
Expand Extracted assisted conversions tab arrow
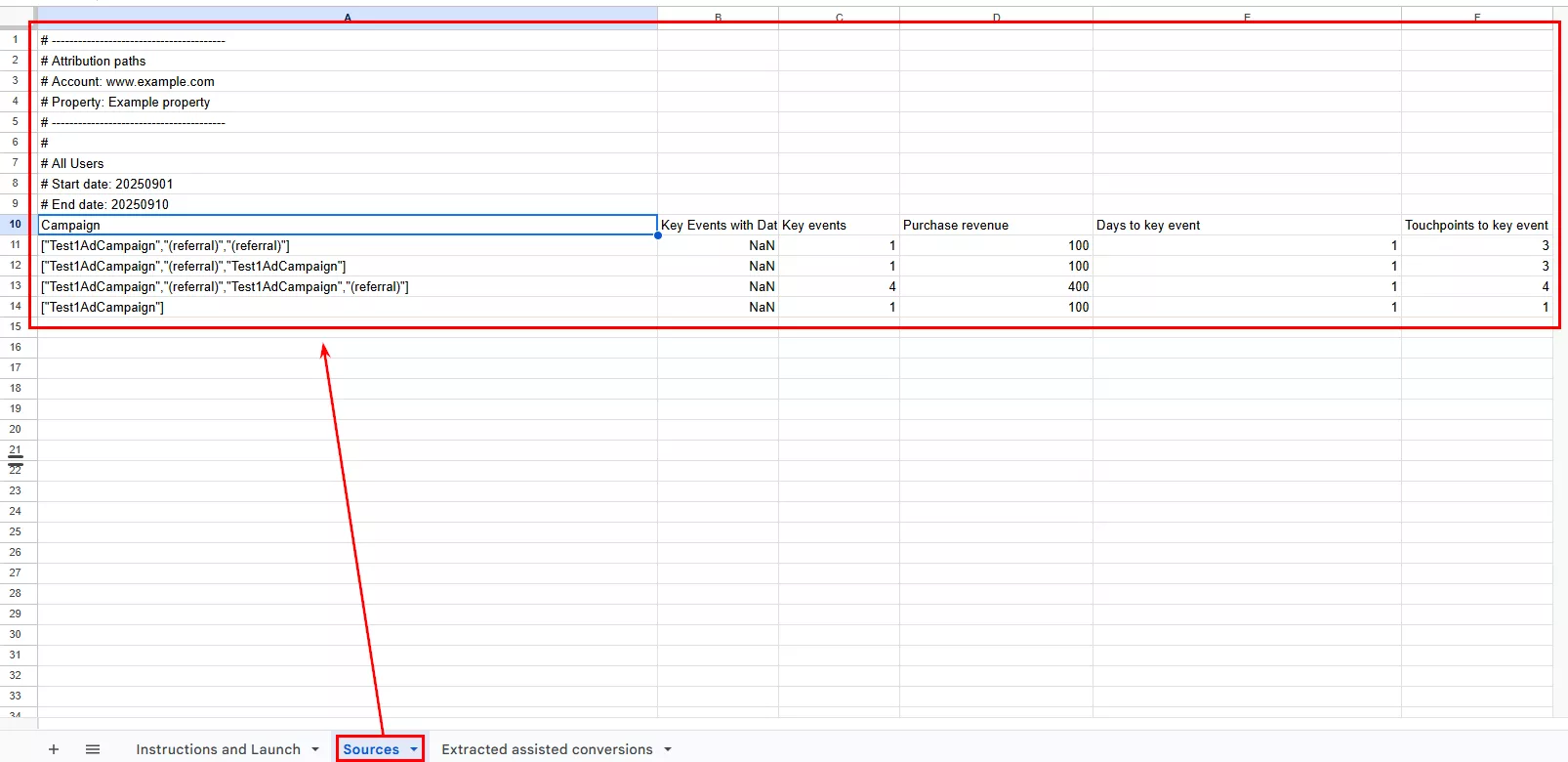tap(668, 749)
